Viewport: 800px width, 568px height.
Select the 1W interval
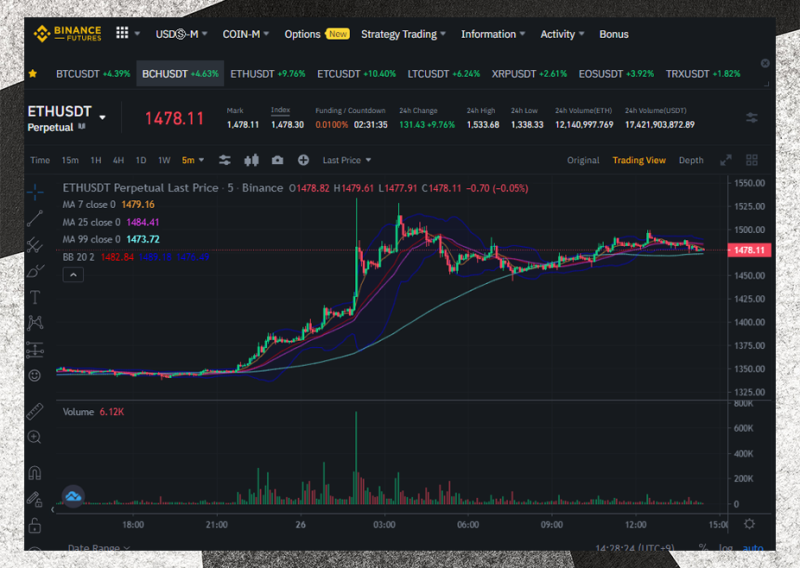pos(164,160)
